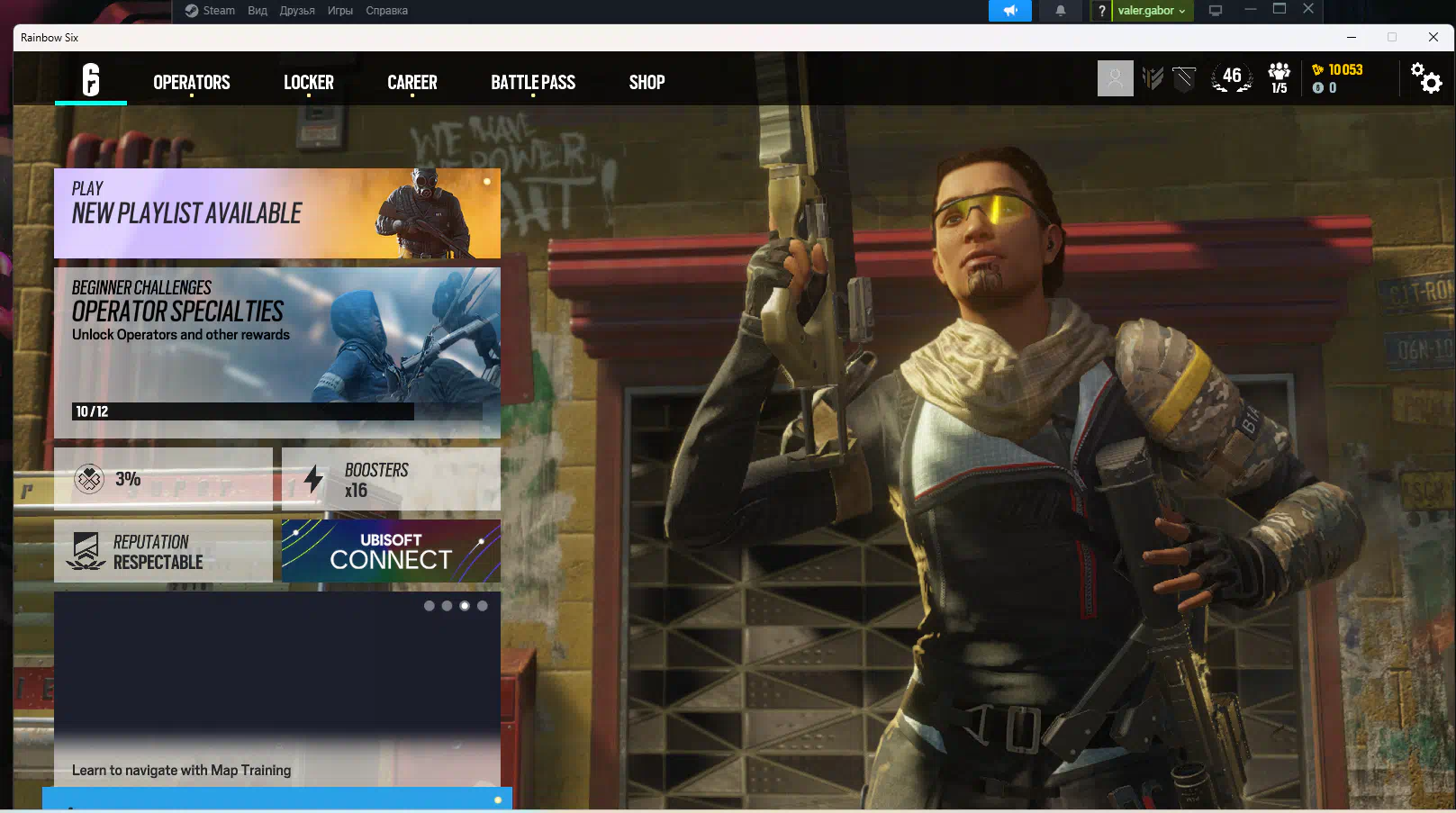Open the Boosters x16 tile
1456x813 pixels.
pos(391,479)
